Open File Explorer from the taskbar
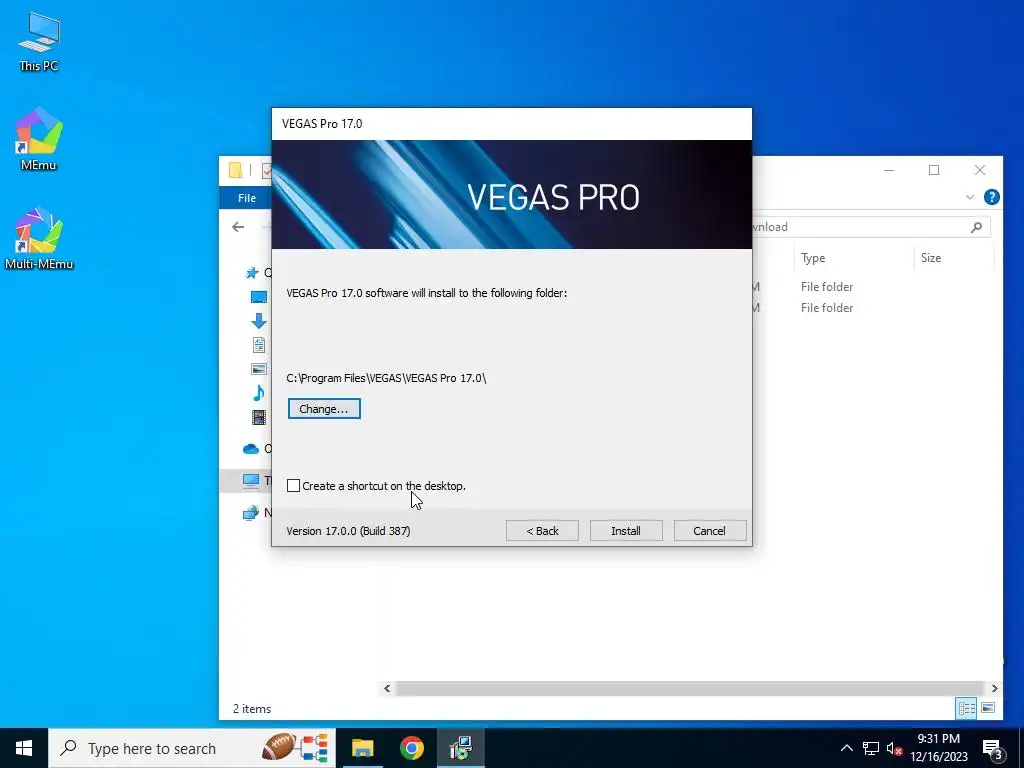 tap(362, 748)
